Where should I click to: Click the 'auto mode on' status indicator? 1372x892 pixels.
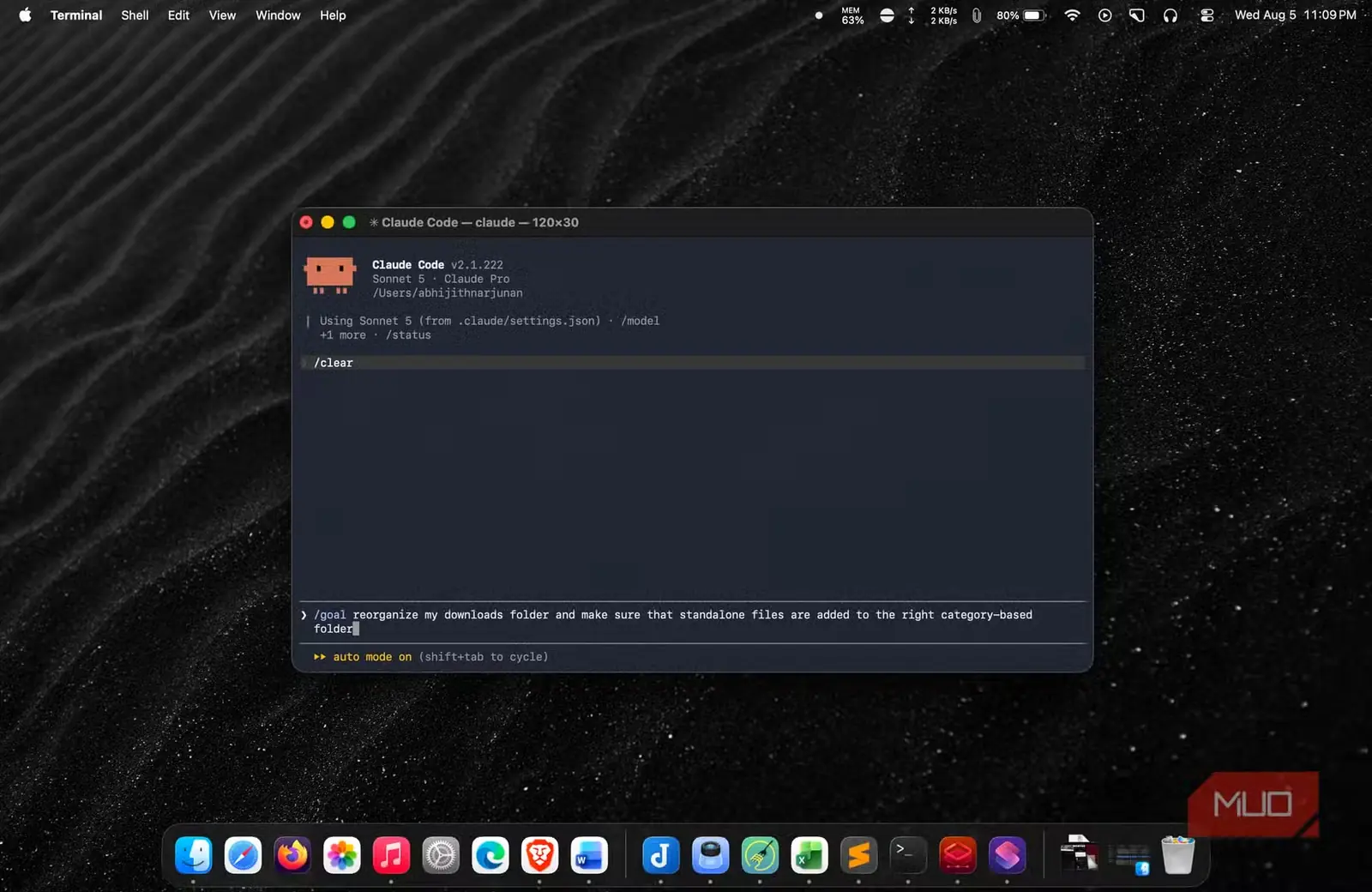tap(372, 657)
